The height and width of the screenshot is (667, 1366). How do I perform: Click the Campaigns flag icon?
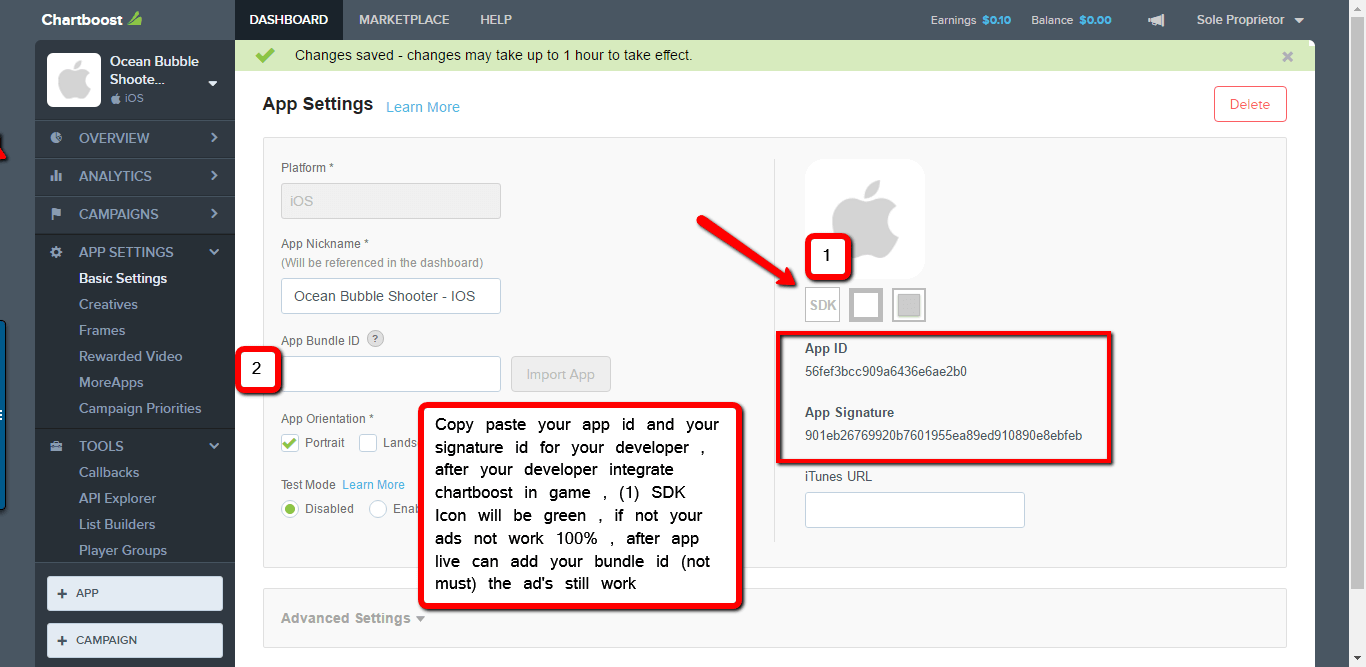57,214
